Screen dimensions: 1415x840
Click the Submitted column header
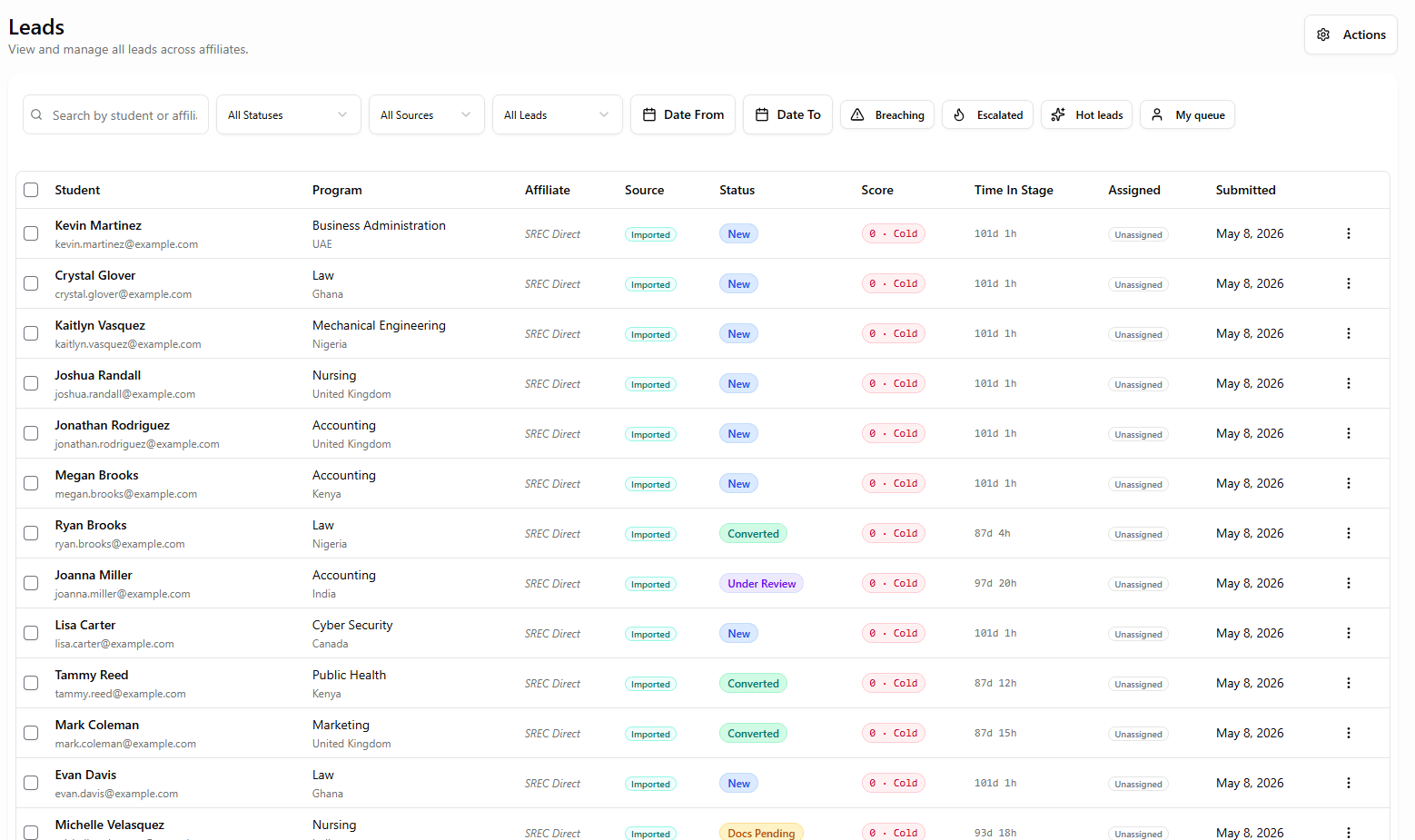tap(1246, 190)
